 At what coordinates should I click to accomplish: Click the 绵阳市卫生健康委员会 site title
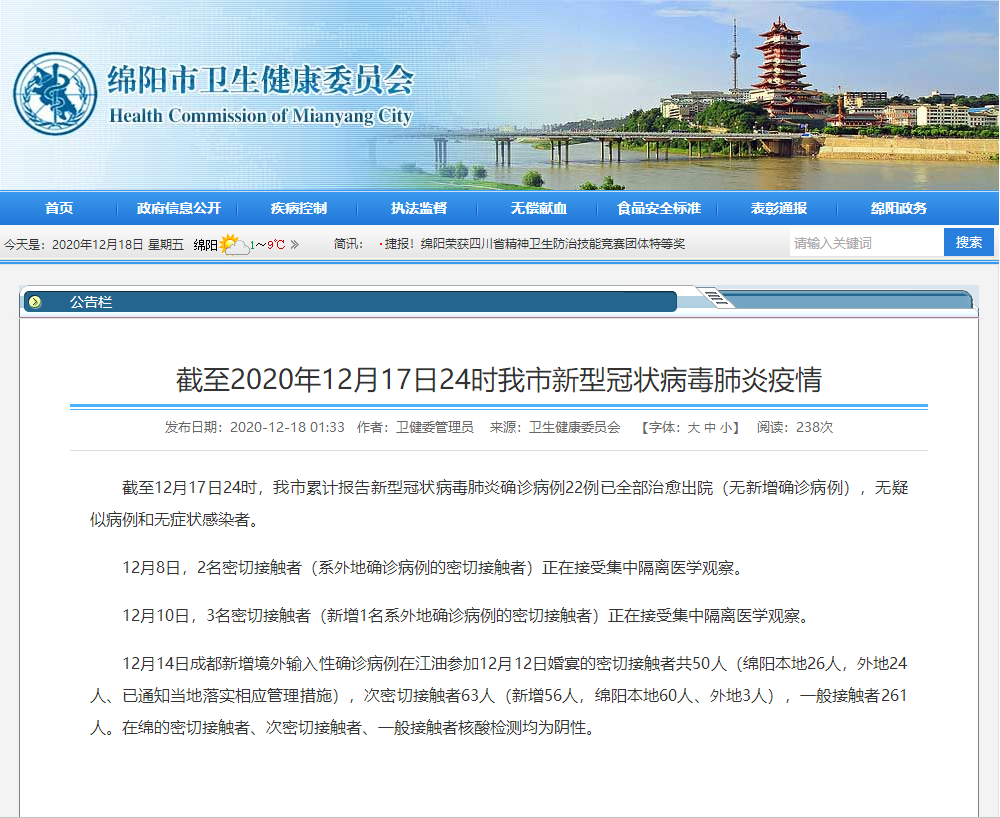pyautogui.click(x=261, y=80)
